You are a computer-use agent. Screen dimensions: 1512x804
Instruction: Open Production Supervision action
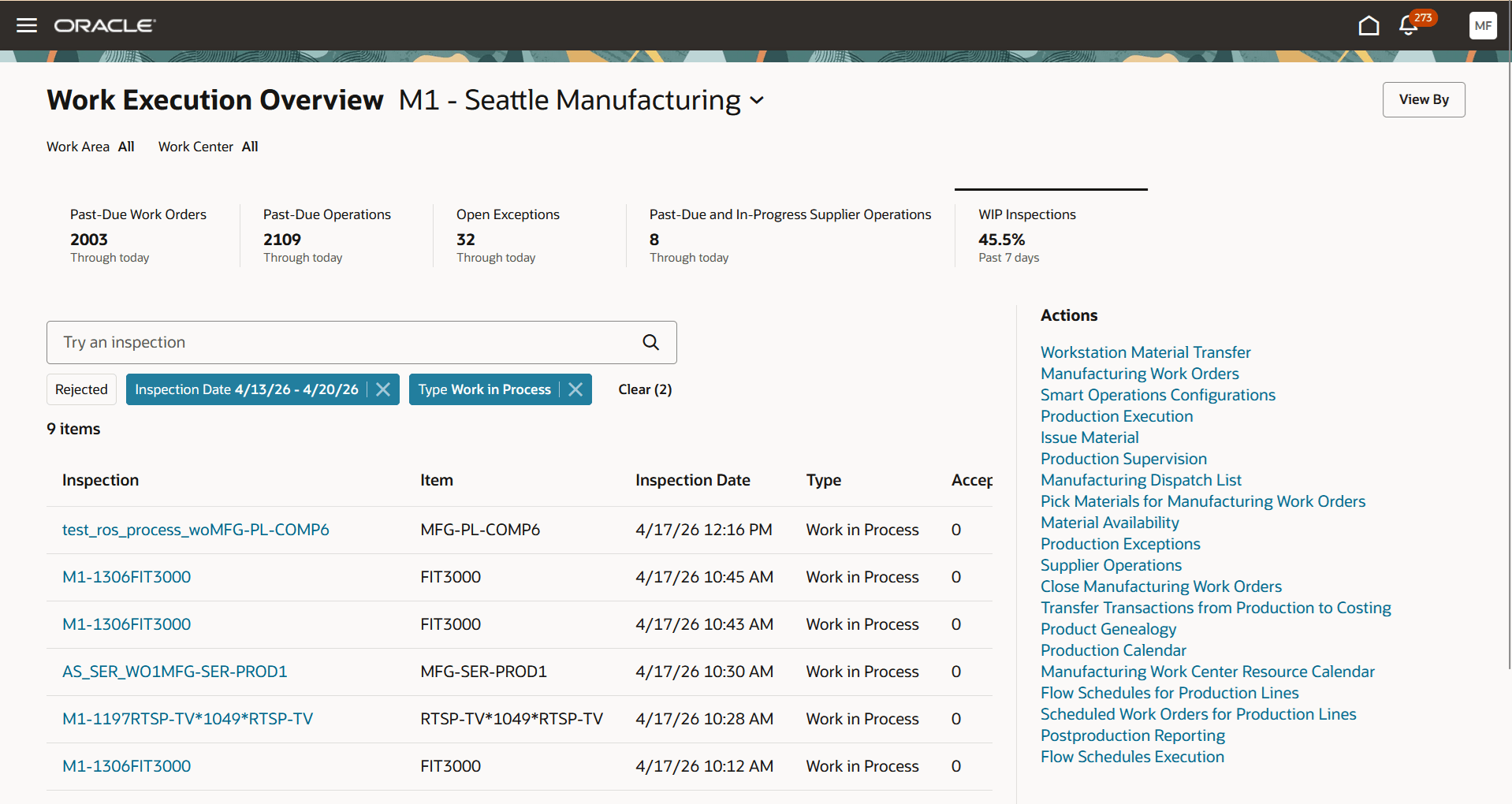pos(1123,459)
